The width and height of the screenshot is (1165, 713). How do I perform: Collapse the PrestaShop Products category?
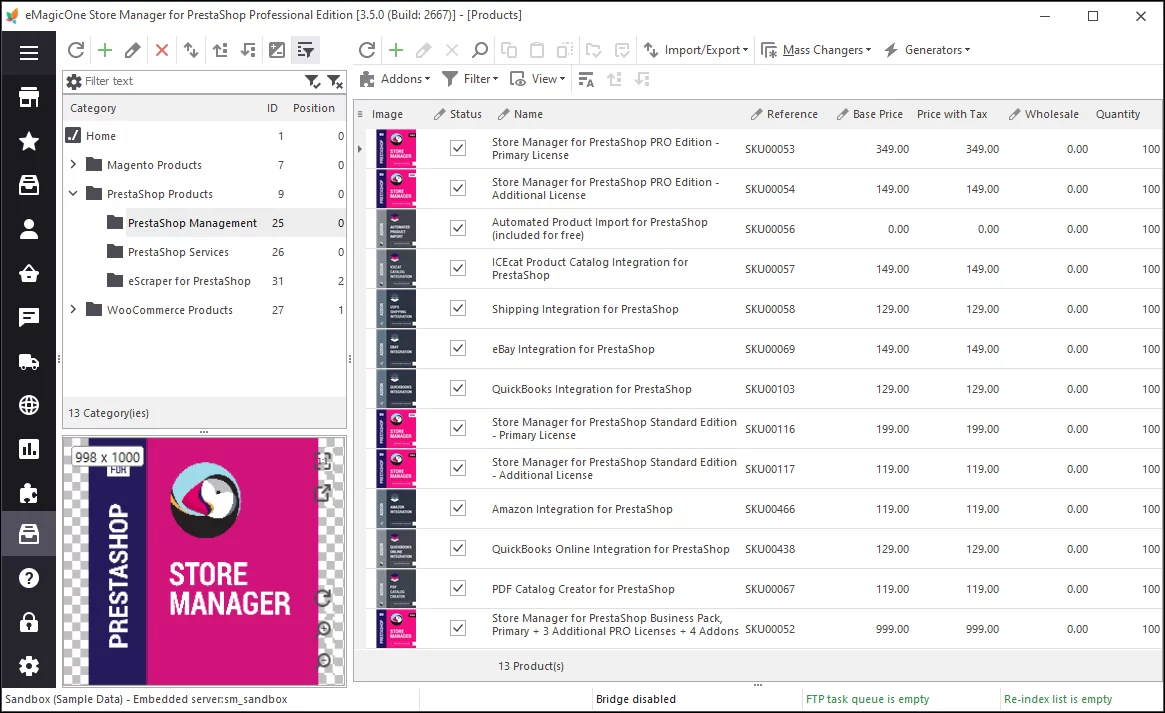point(73,193)
